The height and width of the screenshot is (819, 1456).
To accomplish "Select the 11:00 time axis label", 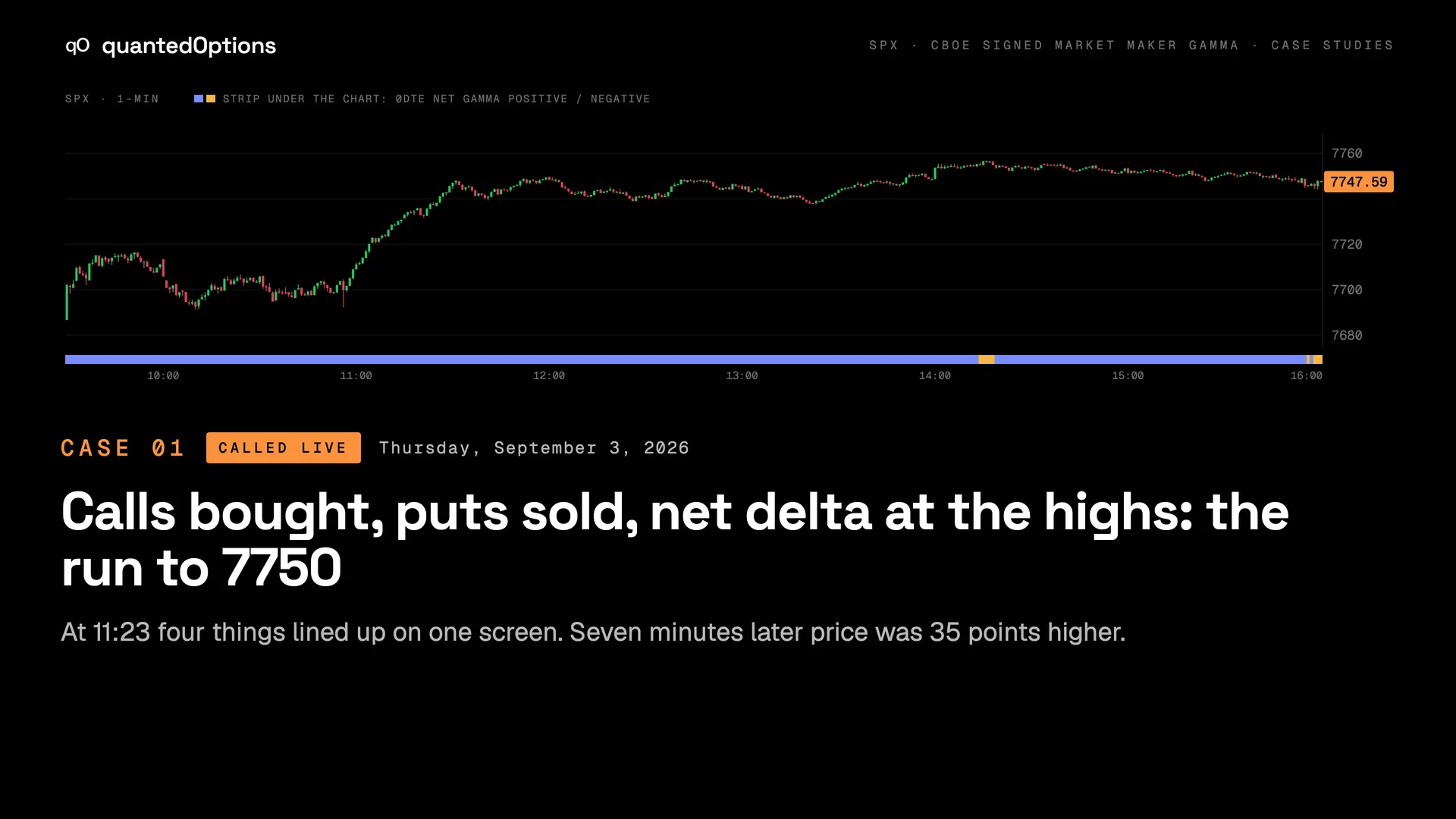I will tap(356, 375).
